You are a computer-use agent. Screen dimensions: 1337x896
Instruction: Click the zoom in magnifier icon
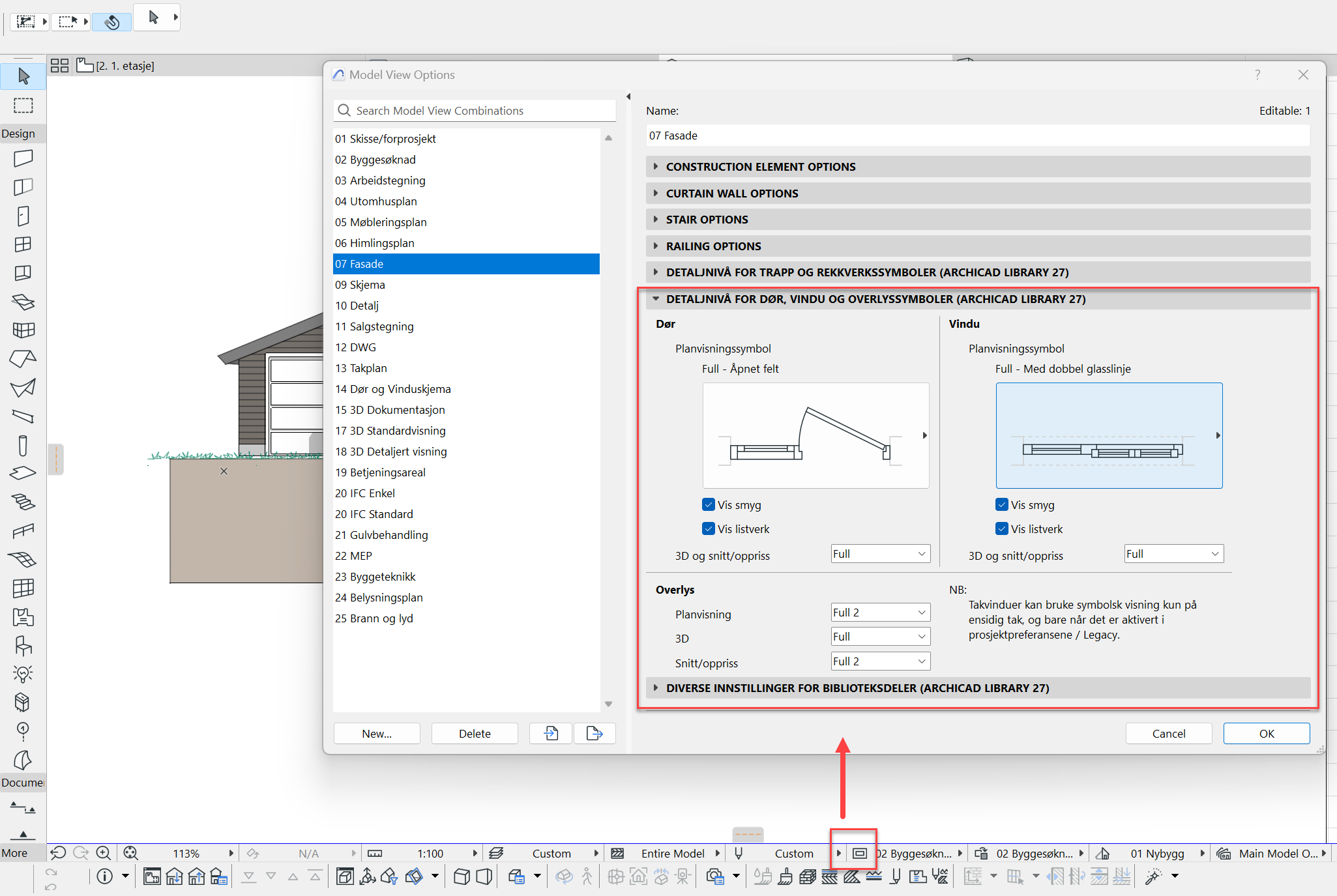103,853
